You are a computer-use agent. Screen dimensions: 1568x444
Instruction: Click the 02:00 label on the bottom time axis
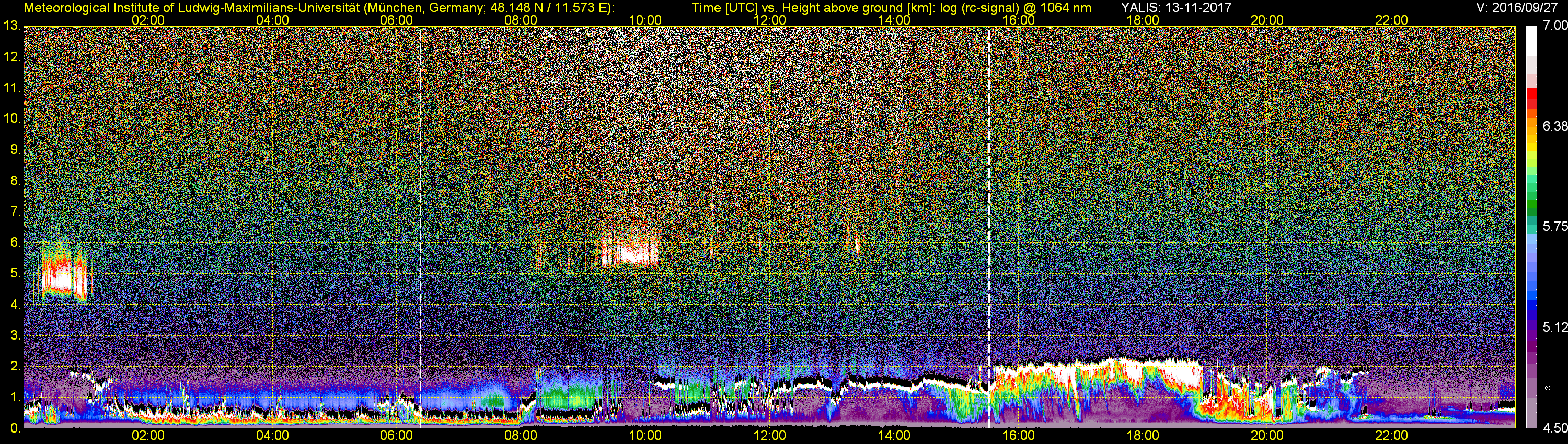148,436
